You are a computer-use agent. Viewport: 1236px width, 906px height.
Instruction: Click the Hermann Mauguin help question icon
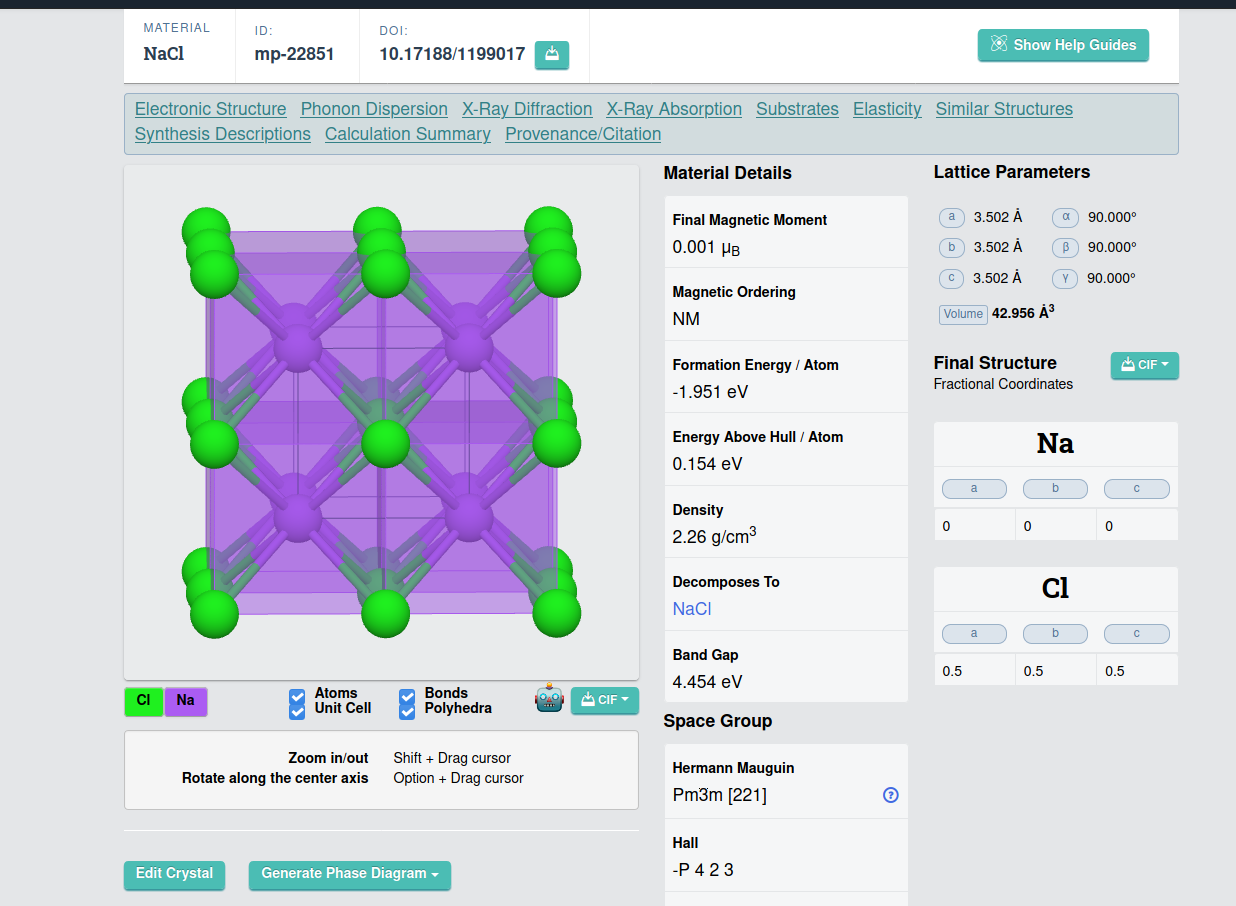click(891, 795)
